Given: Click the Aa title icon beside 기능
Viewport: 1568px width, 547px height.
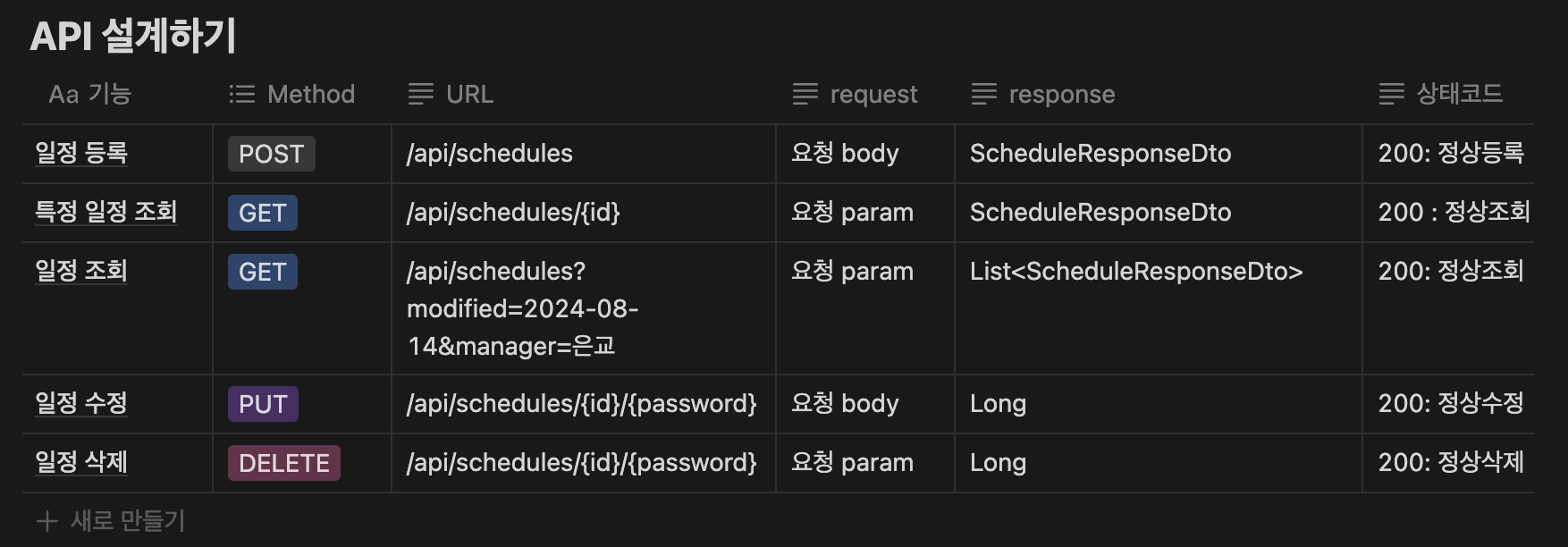Looking at the screenshot, I should 63,95.
